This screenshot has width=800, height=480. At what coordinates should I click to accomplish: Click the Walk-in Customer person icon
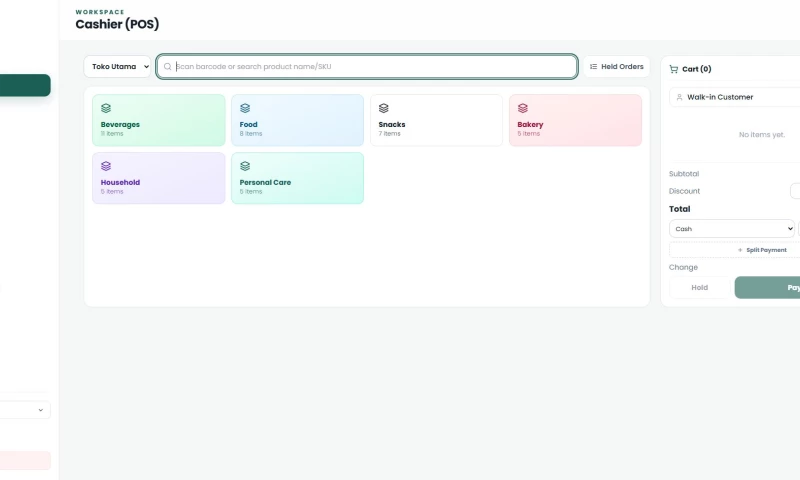679,97
